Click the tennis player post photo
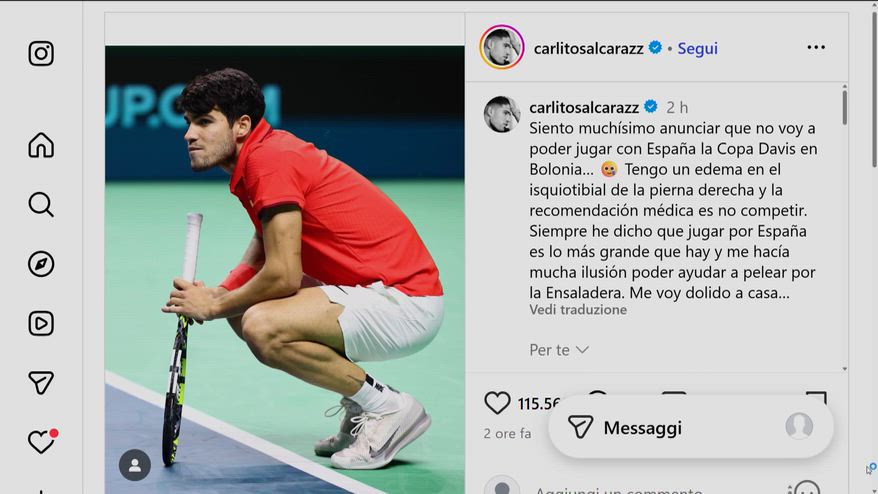Screen dimensions: 878x494 (284, 269)
